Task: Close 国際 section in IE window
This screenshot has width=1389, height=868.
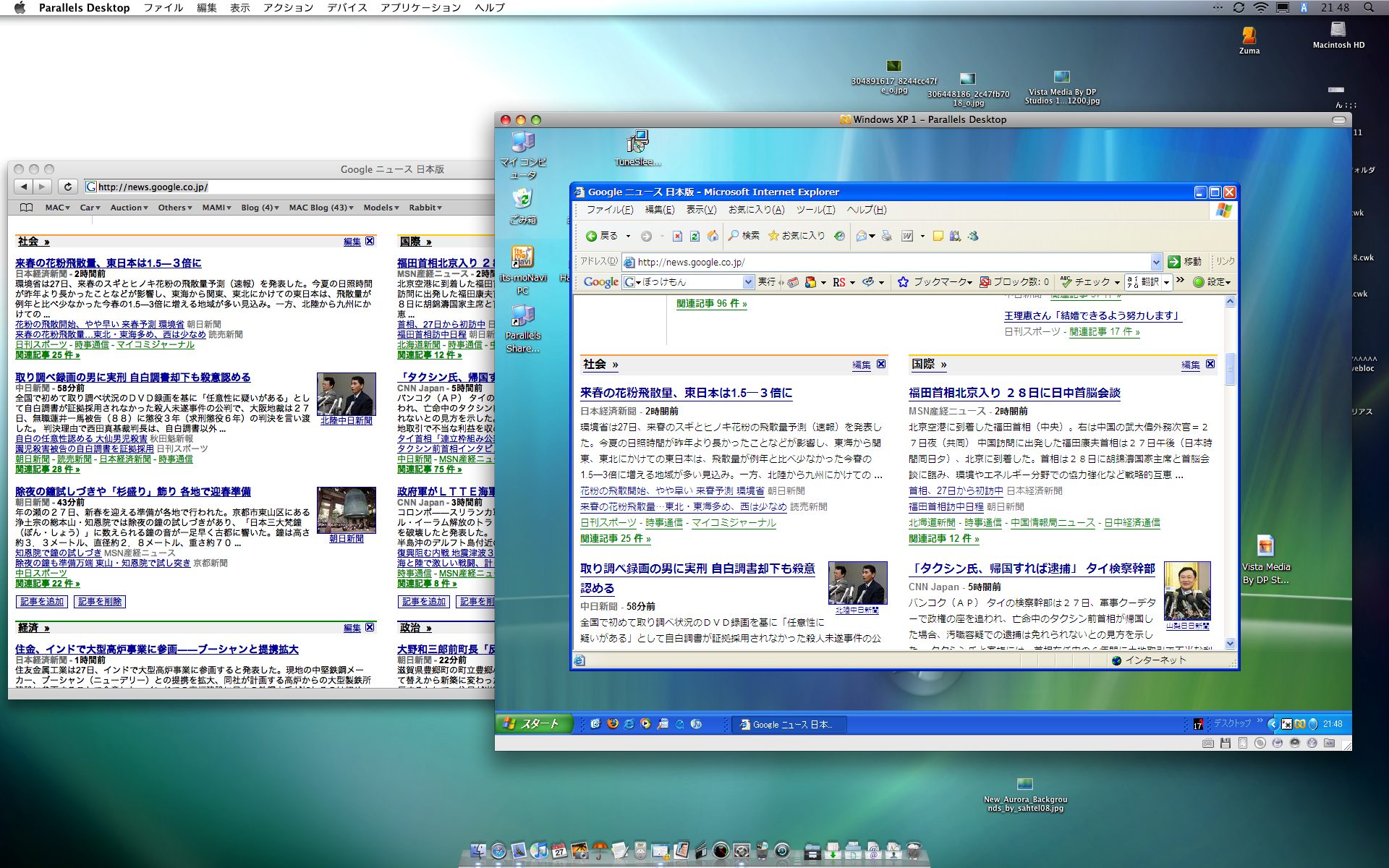Action: click(x=1210, y=364)
